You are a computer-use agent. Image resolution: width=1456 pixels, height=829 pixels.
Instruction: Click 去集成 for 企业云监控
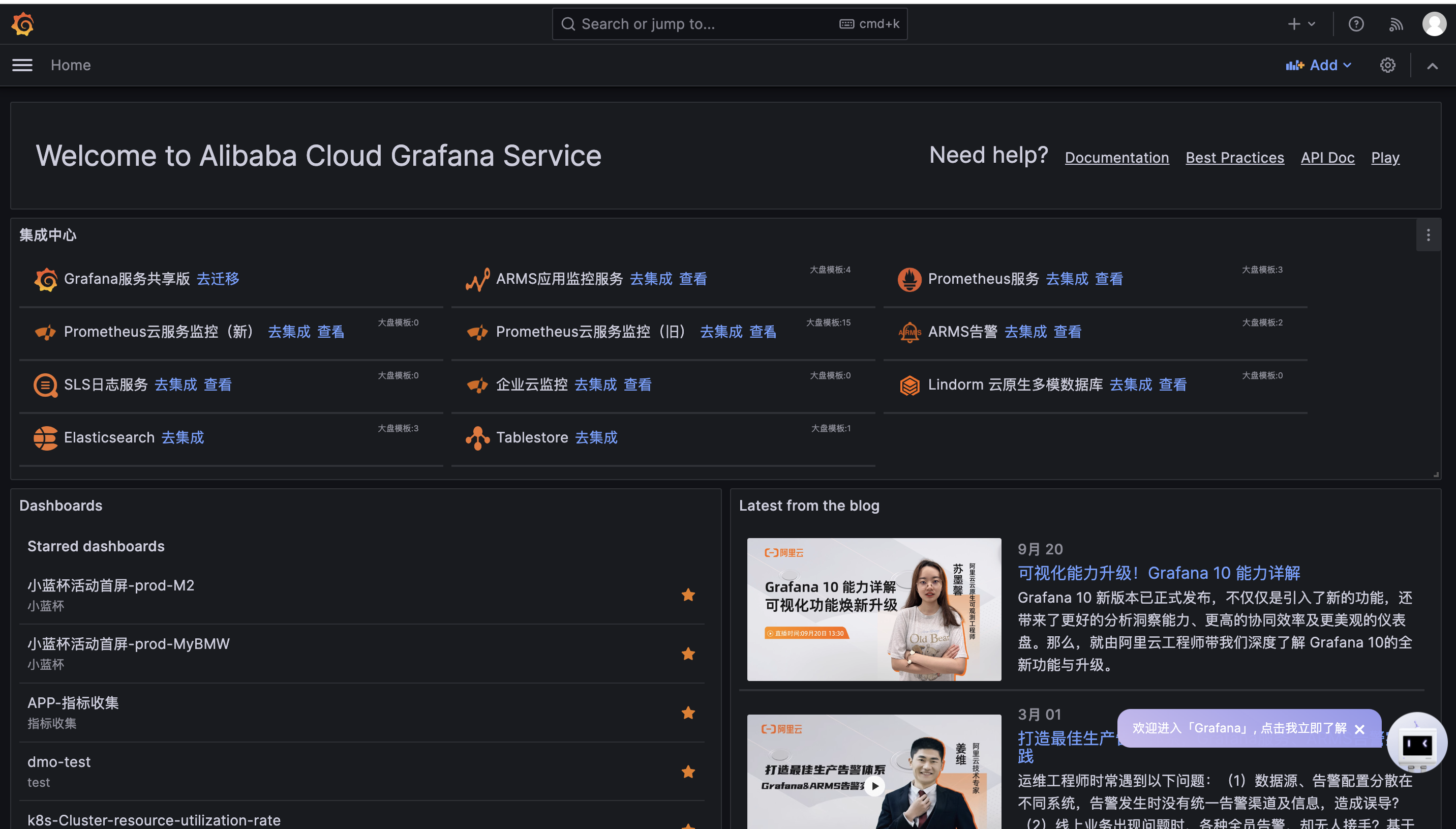(596, 385)
